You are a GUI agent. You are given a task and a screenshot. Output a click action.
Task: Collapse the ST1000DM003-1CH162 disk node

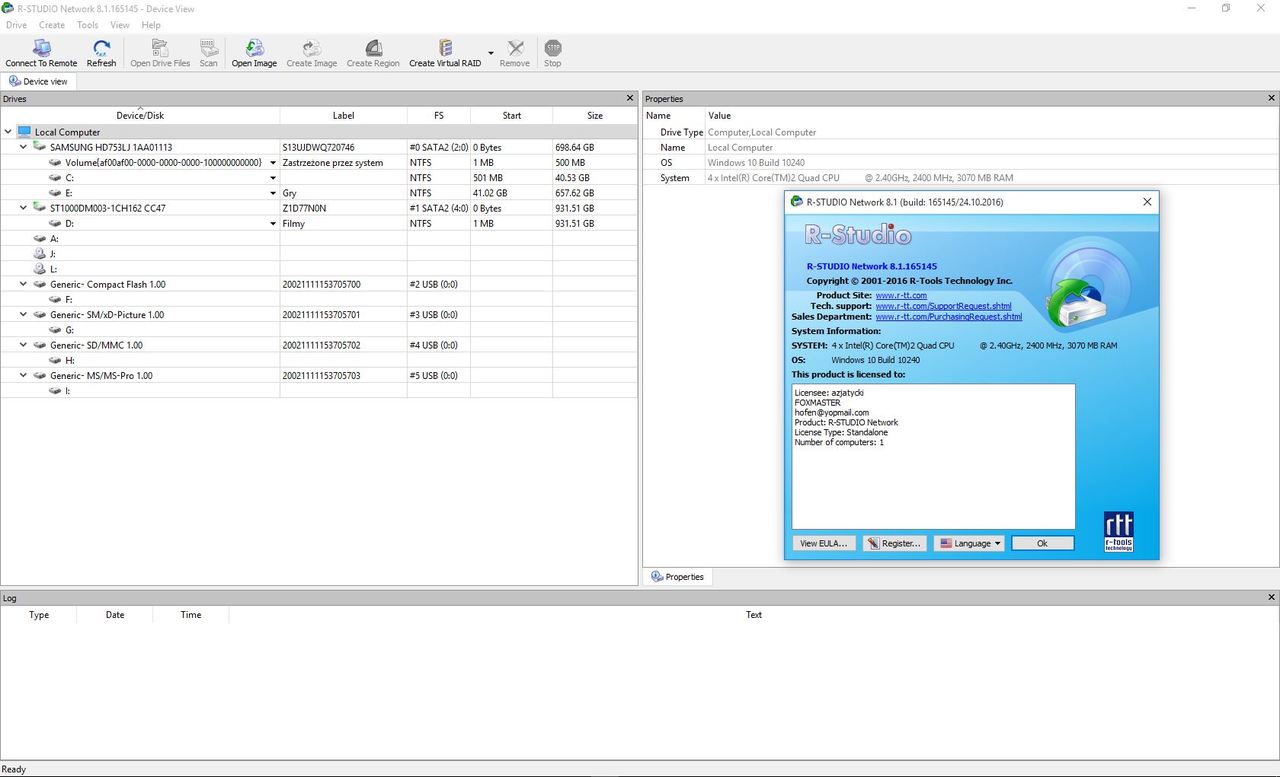(x=24, y=208)
